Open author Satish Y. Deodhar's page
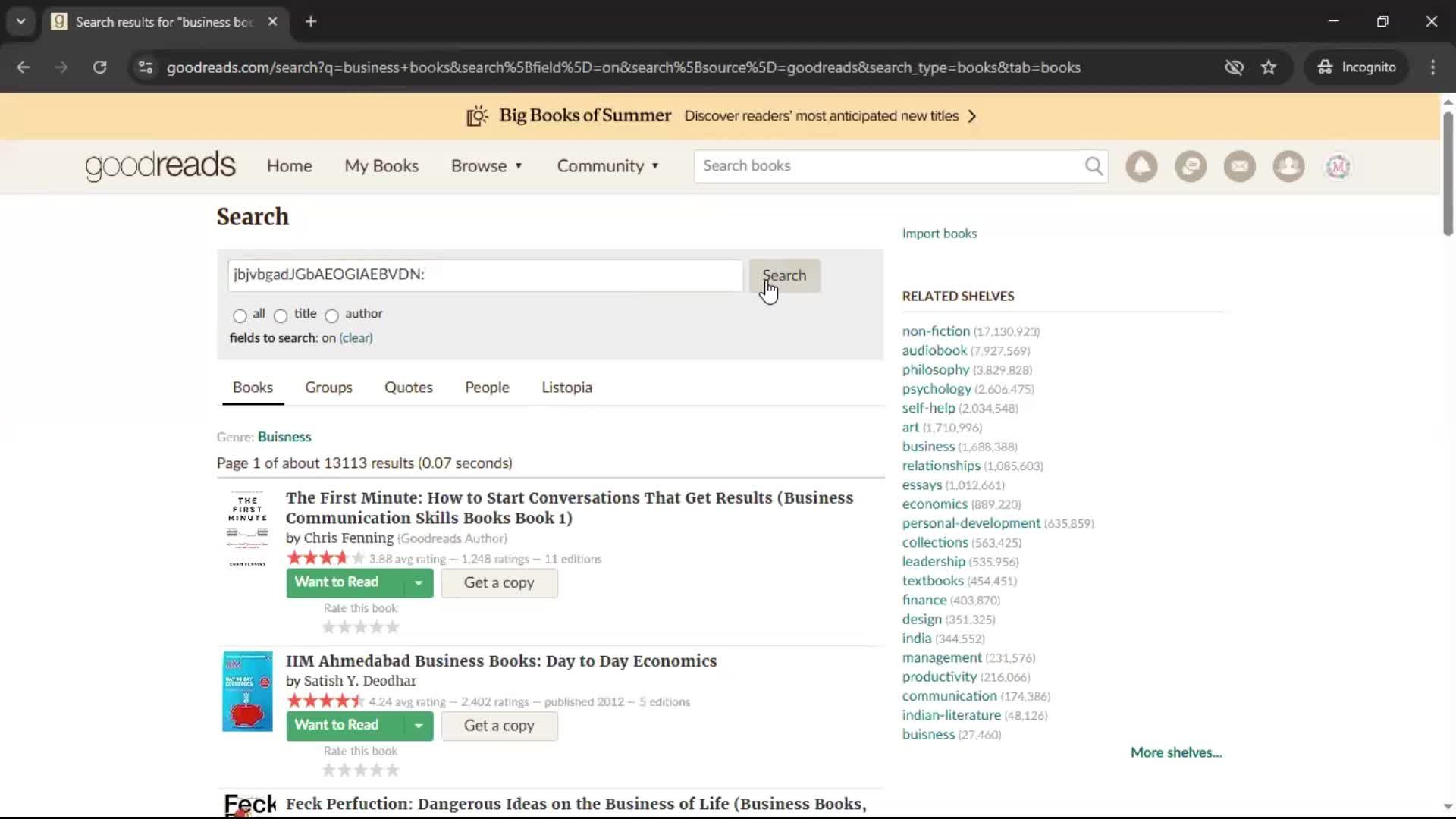 [359, 681]
